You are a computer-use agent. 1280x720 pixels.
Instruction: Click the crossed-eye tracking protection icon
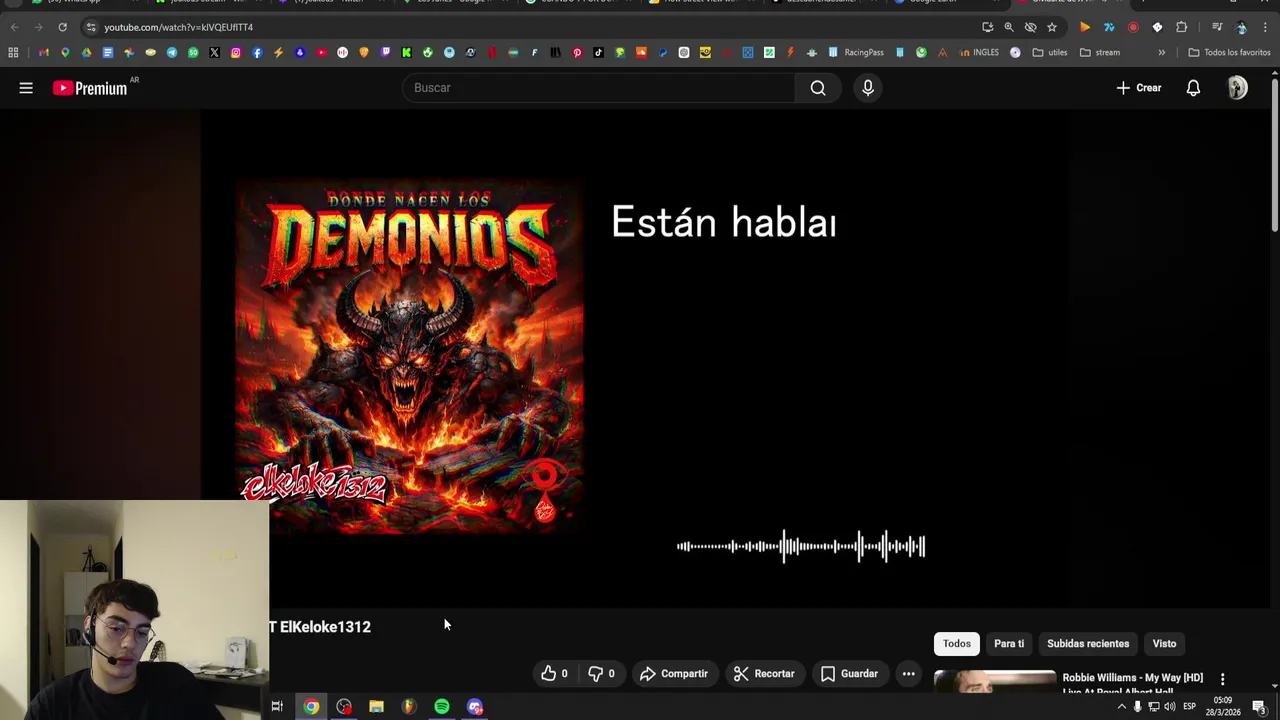pos(1030,27)
